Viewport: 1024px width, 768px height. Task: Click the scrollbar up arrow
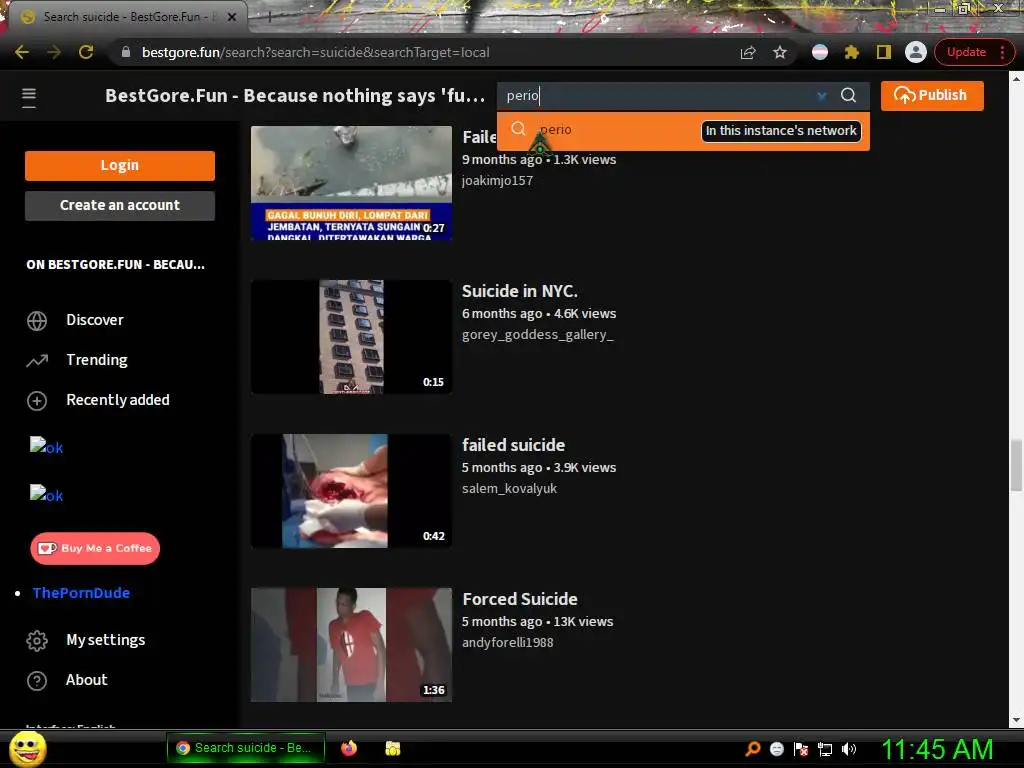tap(1016, 78)
